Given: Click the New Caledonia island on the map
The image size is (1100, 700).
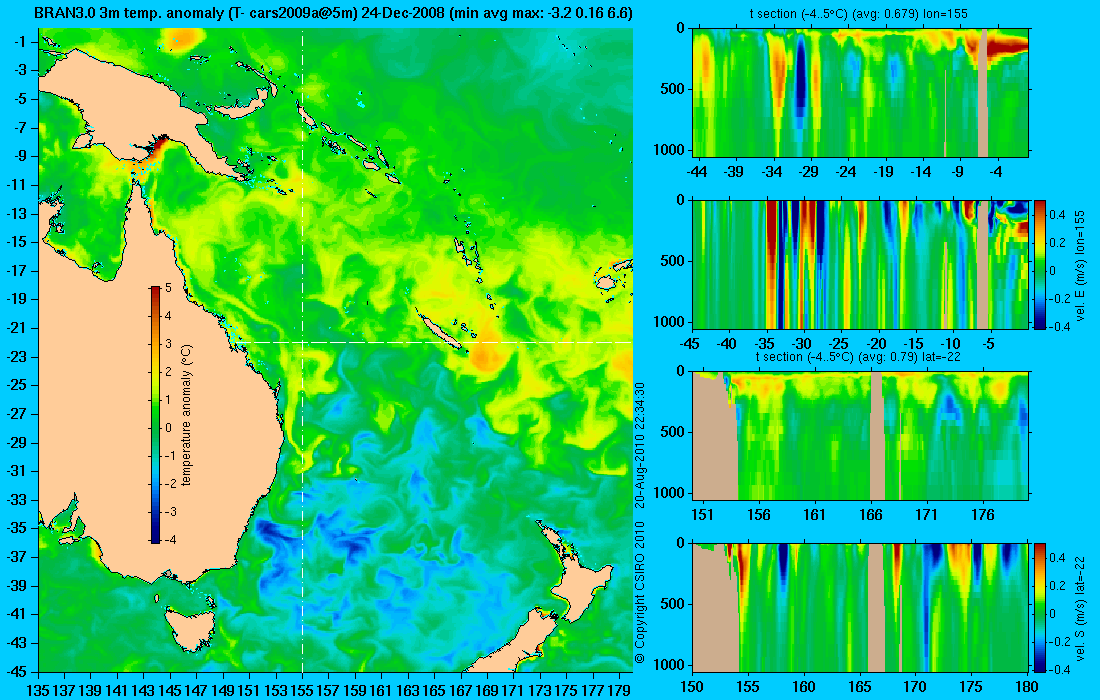Looking at the screenshot, I should (440, 332).
